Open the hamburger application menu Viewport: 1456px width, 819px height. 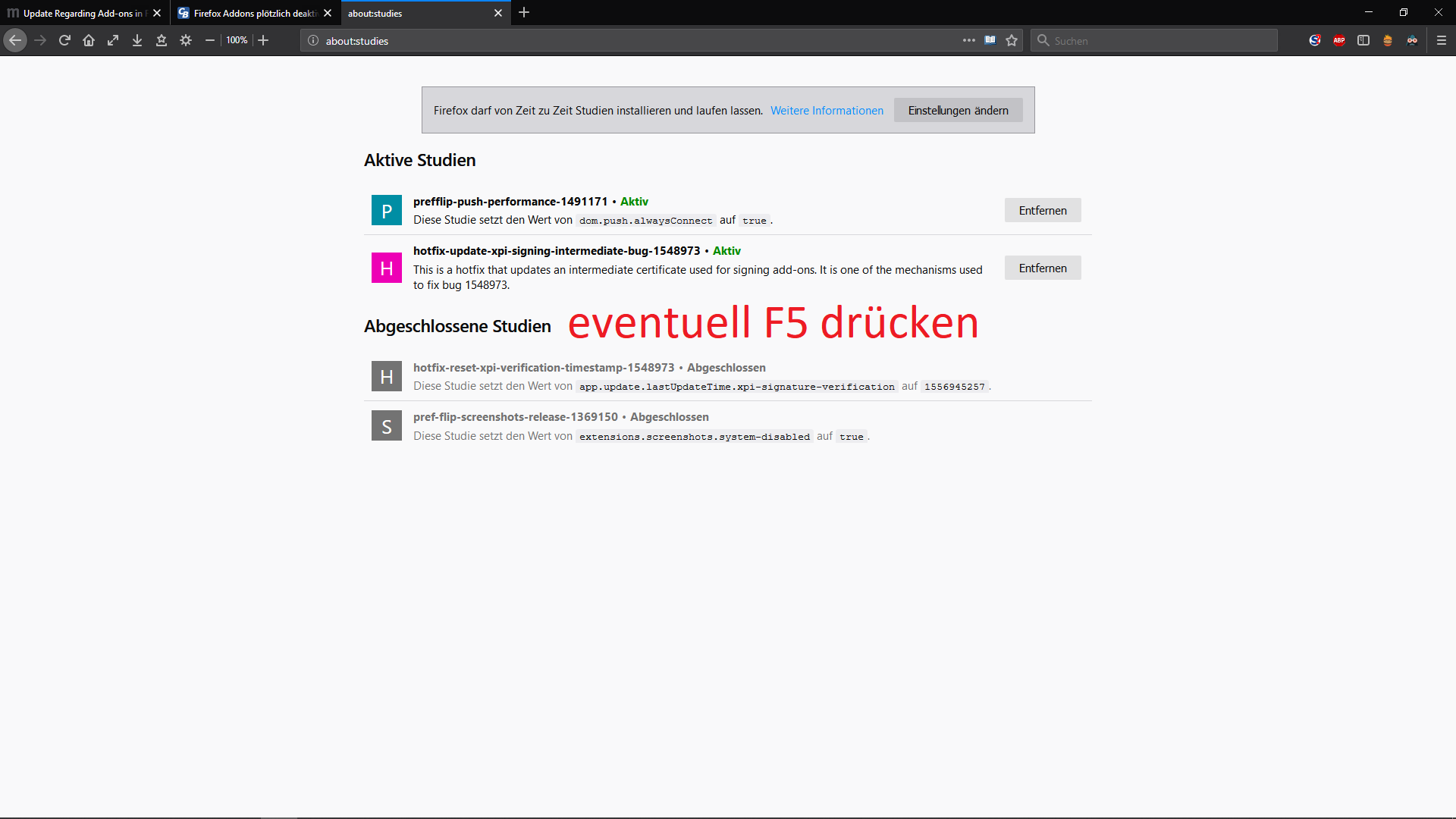tap(1442, 40)
